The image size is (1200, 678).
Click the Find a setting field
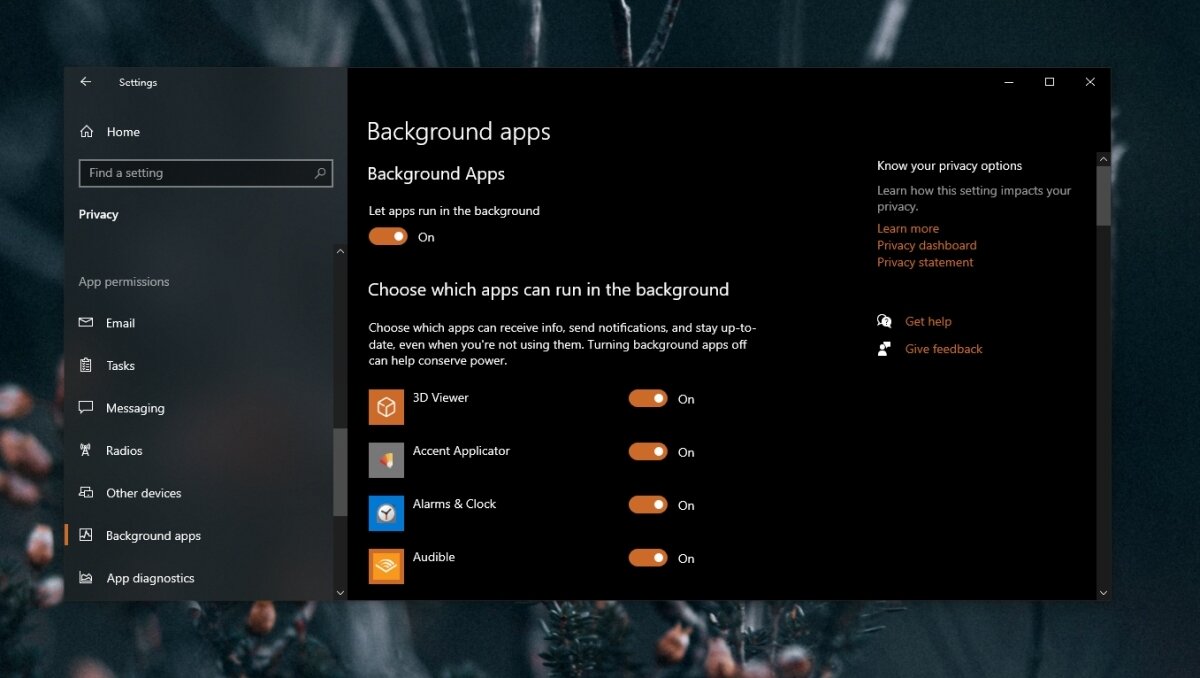coord(195,173)
